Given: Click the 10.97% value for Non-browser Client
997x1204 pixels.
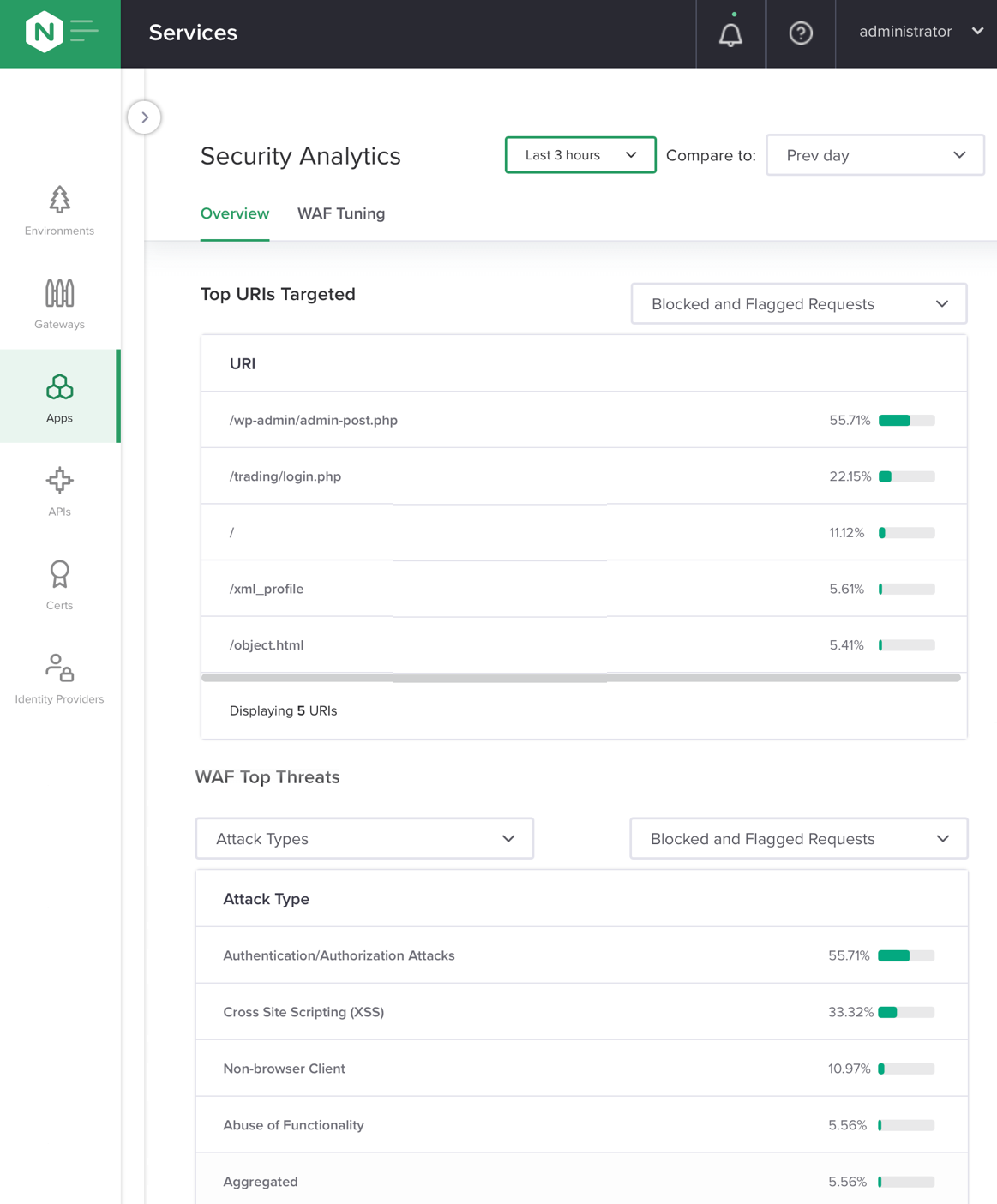Looking at the screenshot, I should tap(850, 1069).
